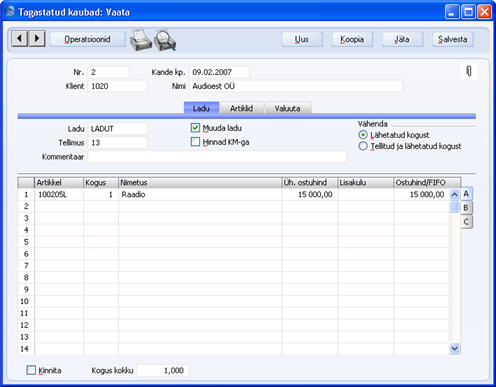The height and width of the screenshot is (387, 496).
Task: Show row flip A
Action: (466, 194)
